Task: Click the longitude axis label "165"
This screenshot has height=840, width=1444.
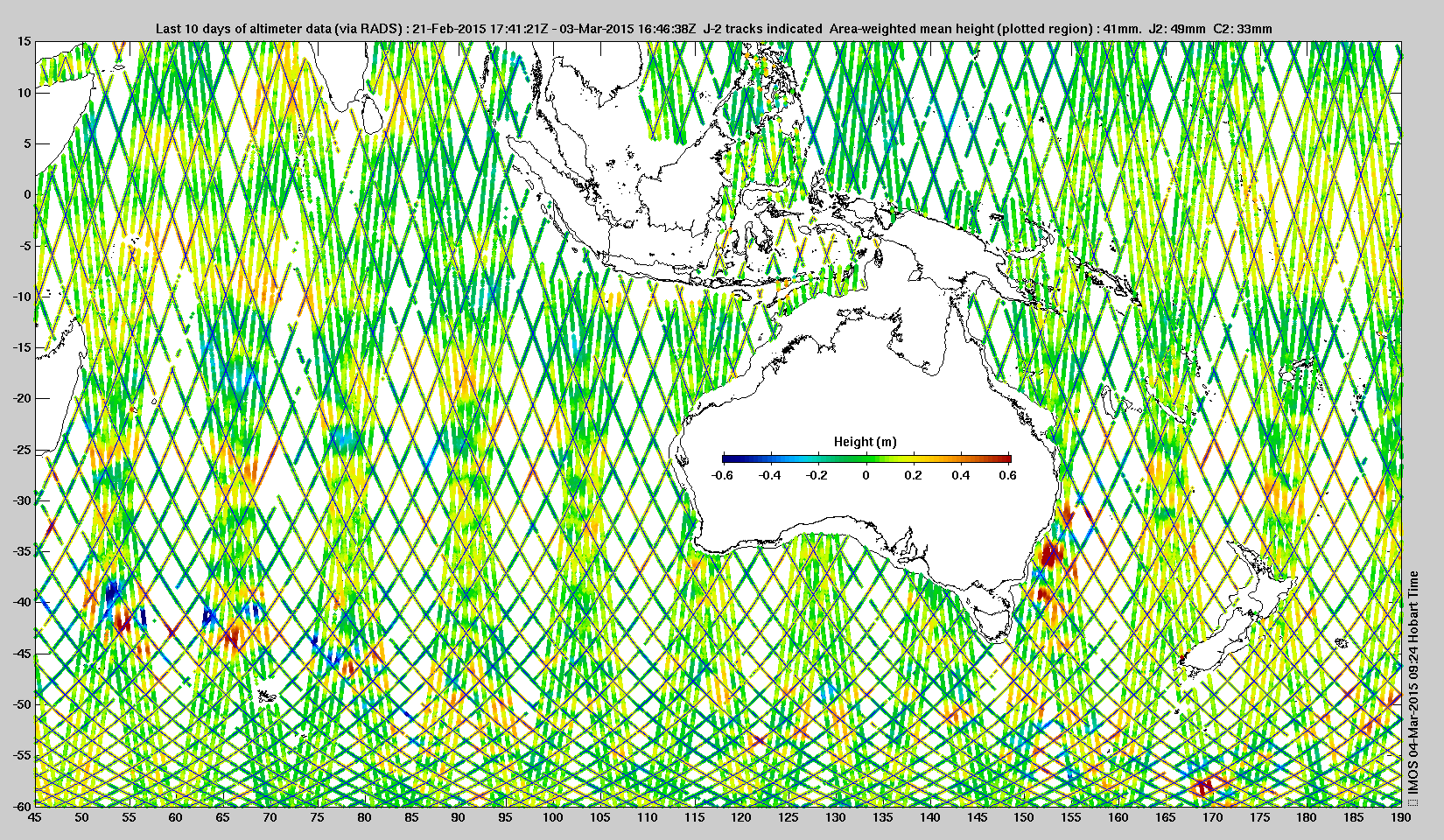Action: 1166,817
